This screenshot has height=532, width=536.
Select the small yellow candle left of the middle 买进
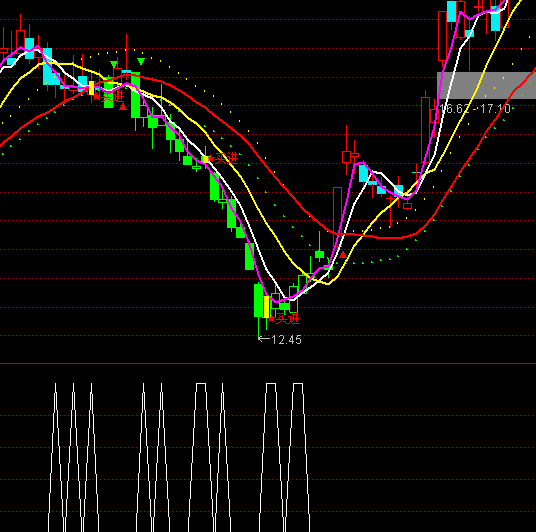click(205, 159)
